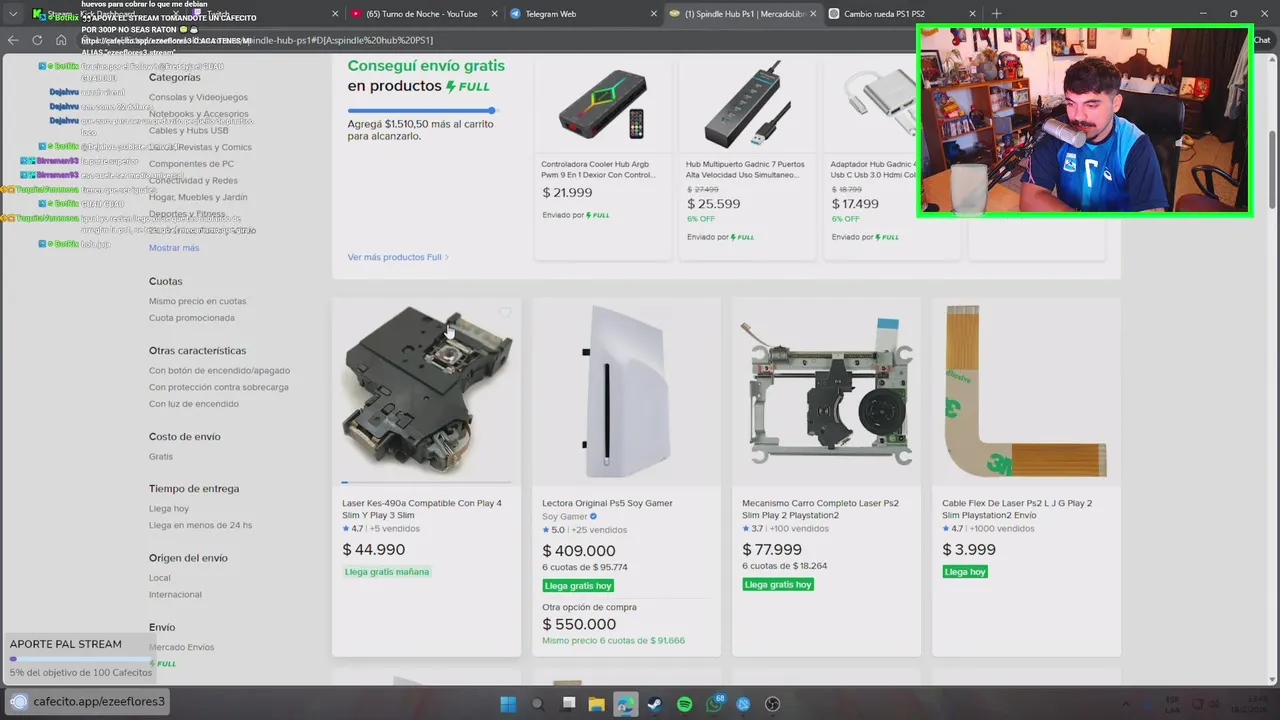The image size is (1280, 720).
Task: Open Cable Flex De Laser Ps2 image
Action: tap(1026, 391)
